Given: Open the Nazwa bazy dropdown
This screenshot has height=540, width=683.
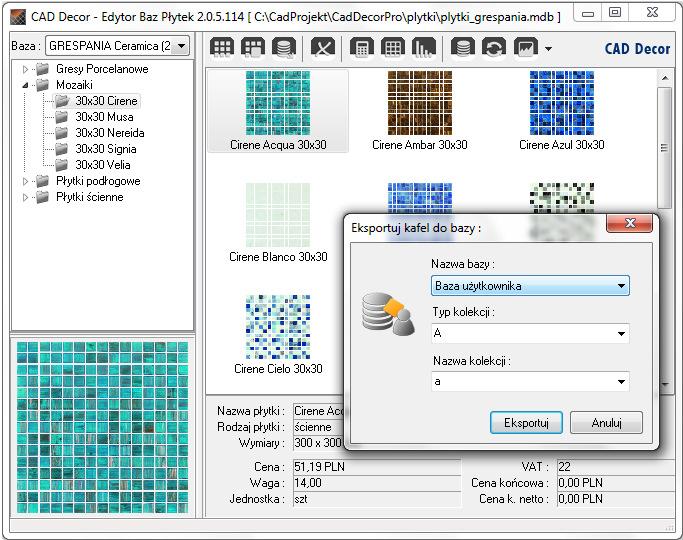Looking at the screenshot, I should [x=530, y=286].
